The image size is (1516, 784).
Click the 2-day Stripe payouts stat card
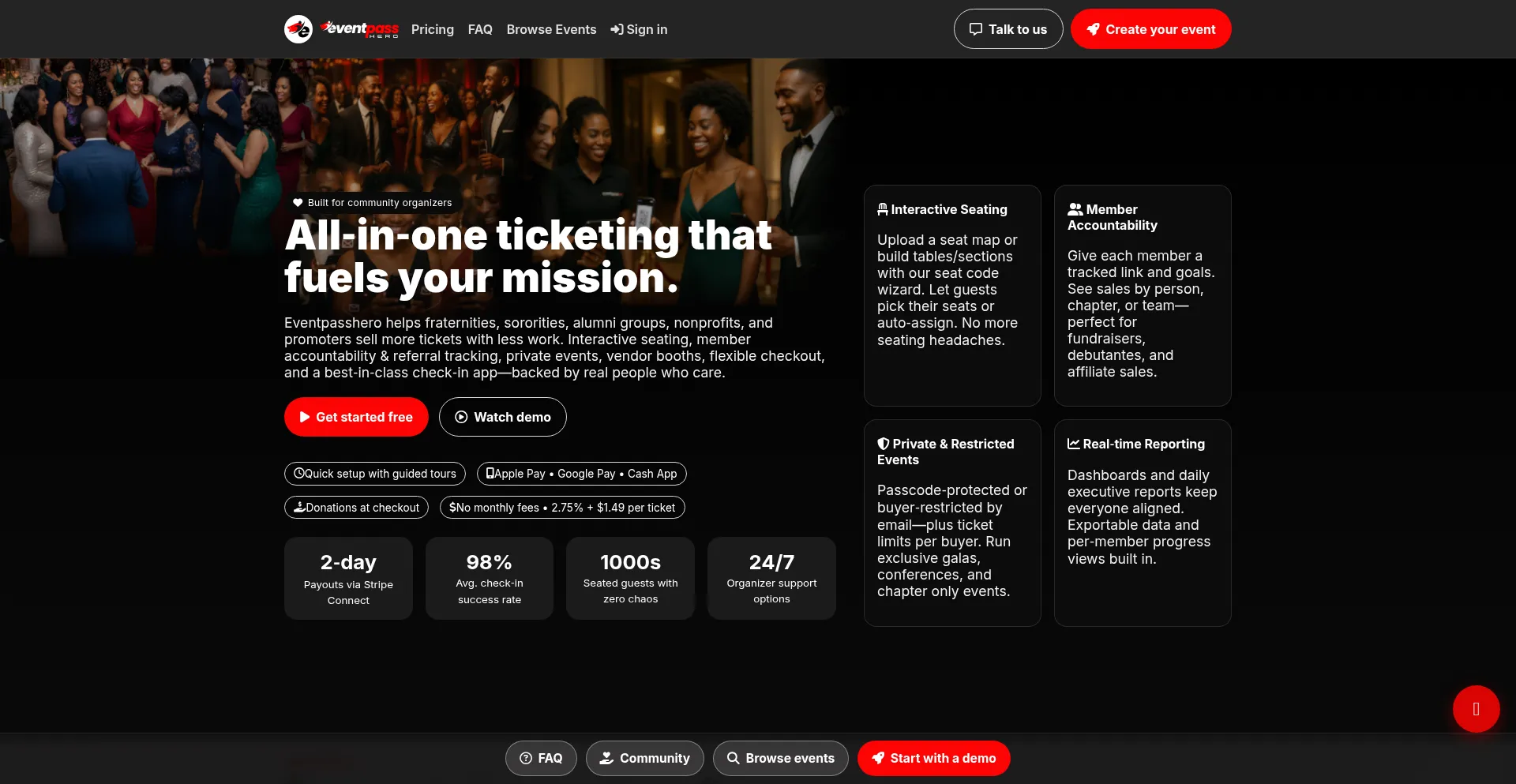pos(348,578)
